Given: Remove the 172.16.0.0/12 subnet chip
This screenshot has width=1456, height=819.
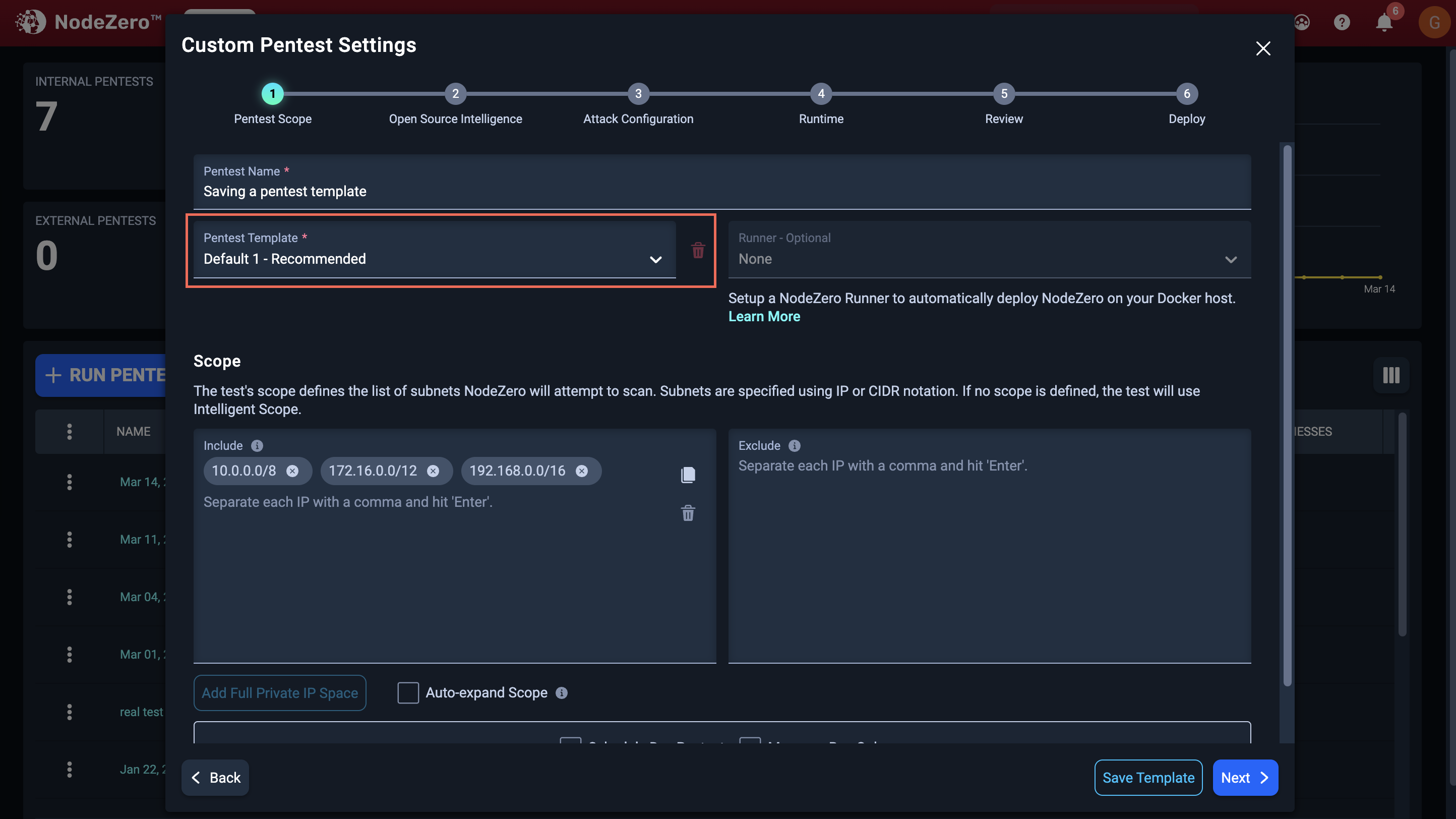Looking at the screenshot, I should (433, 471).
